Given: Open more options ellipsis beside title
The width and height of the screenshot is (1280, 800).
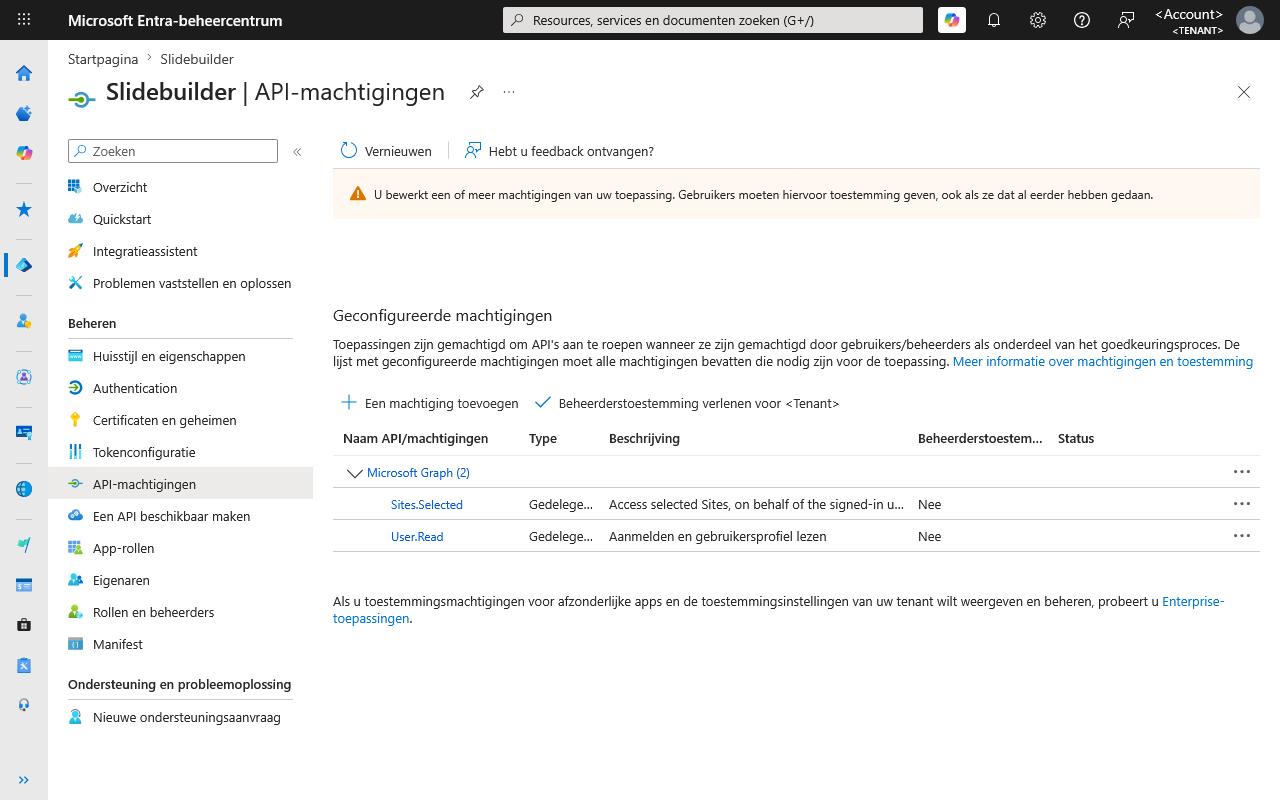Looking at the screenshot, I should coord(509,92).
